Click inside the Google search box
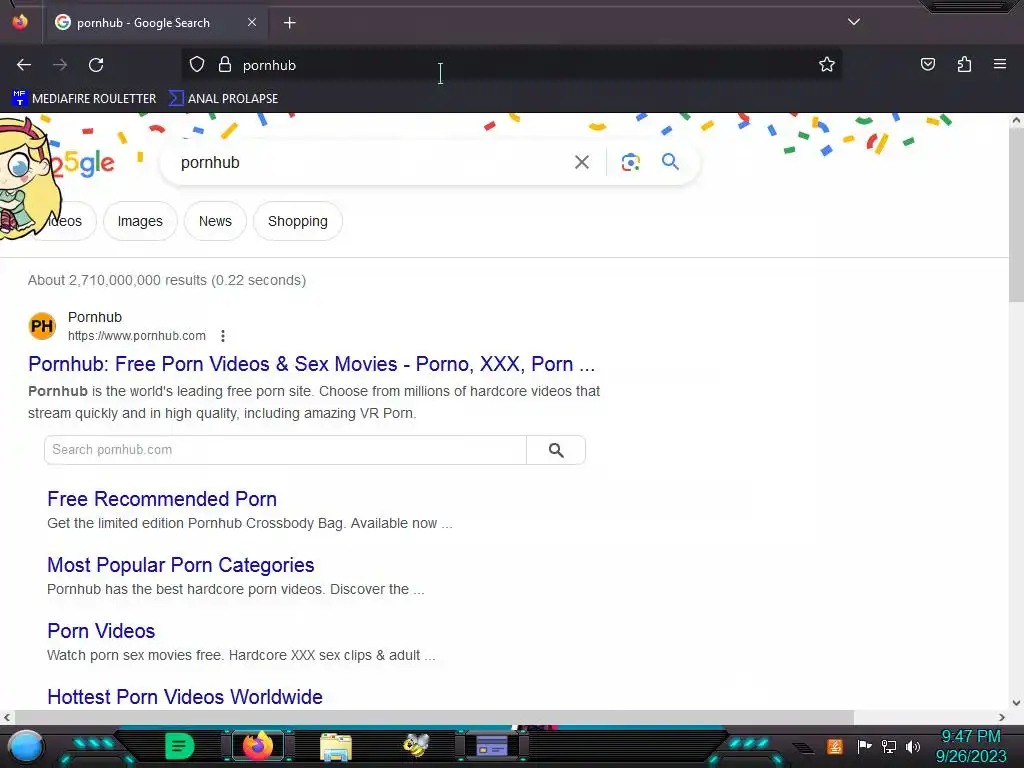1024x768 pixels. tap(369, 163)
